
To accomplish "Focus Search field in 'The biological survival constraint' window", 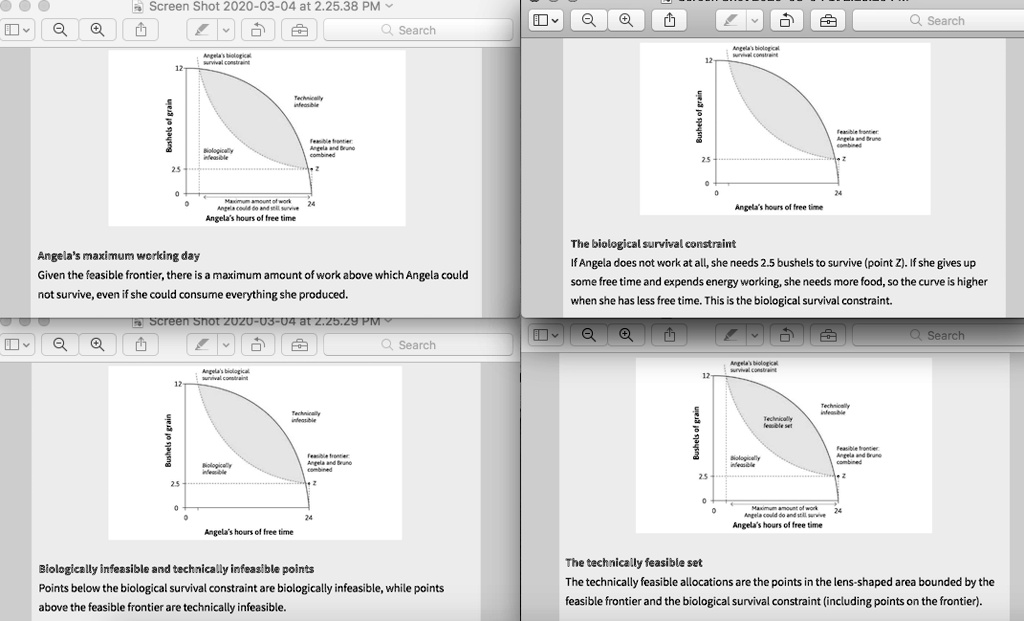I will coord(938,20).
